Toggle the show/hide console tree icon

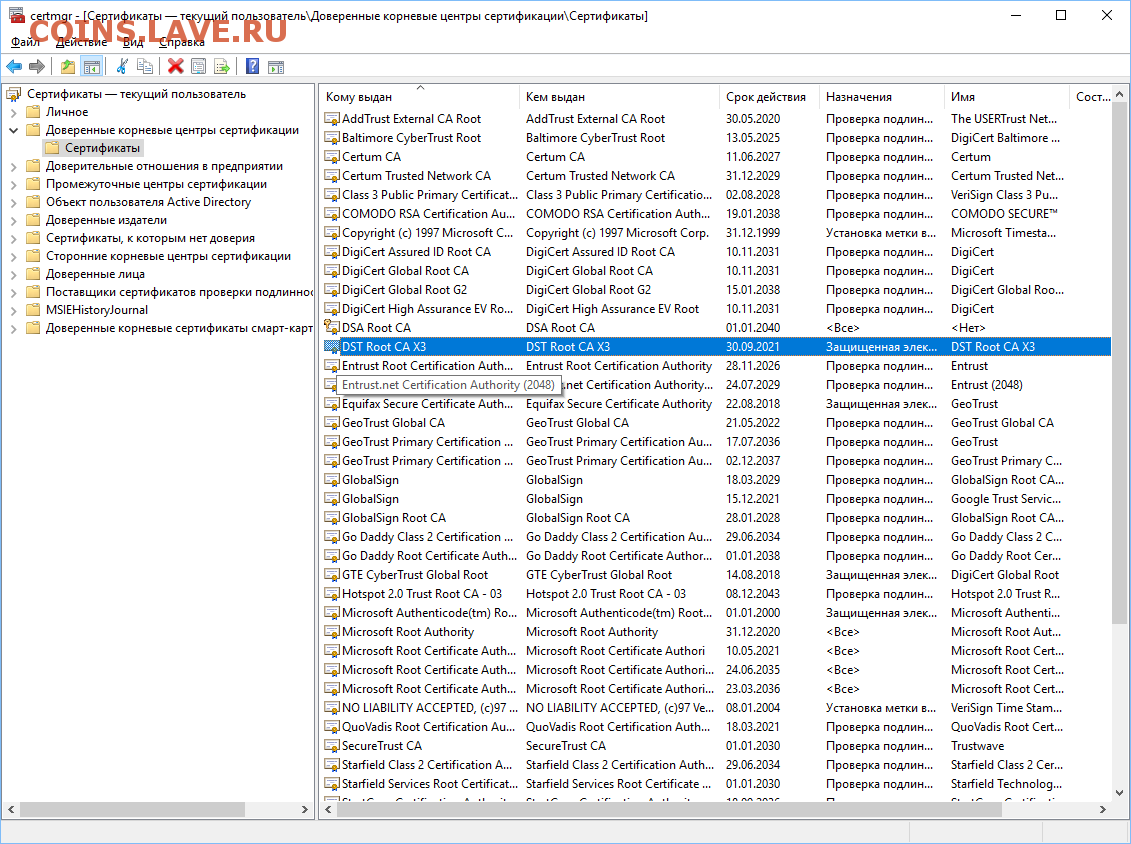click(x=92, y=67)
